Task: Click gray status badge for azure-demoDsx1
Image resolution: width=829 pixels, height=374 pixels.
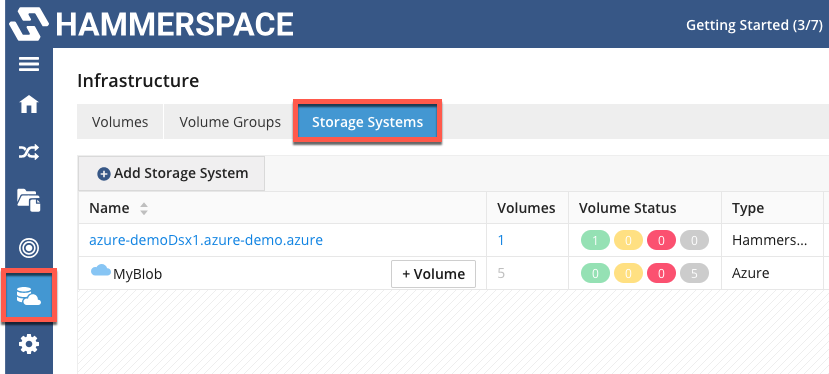Action: tap(694, 241)
